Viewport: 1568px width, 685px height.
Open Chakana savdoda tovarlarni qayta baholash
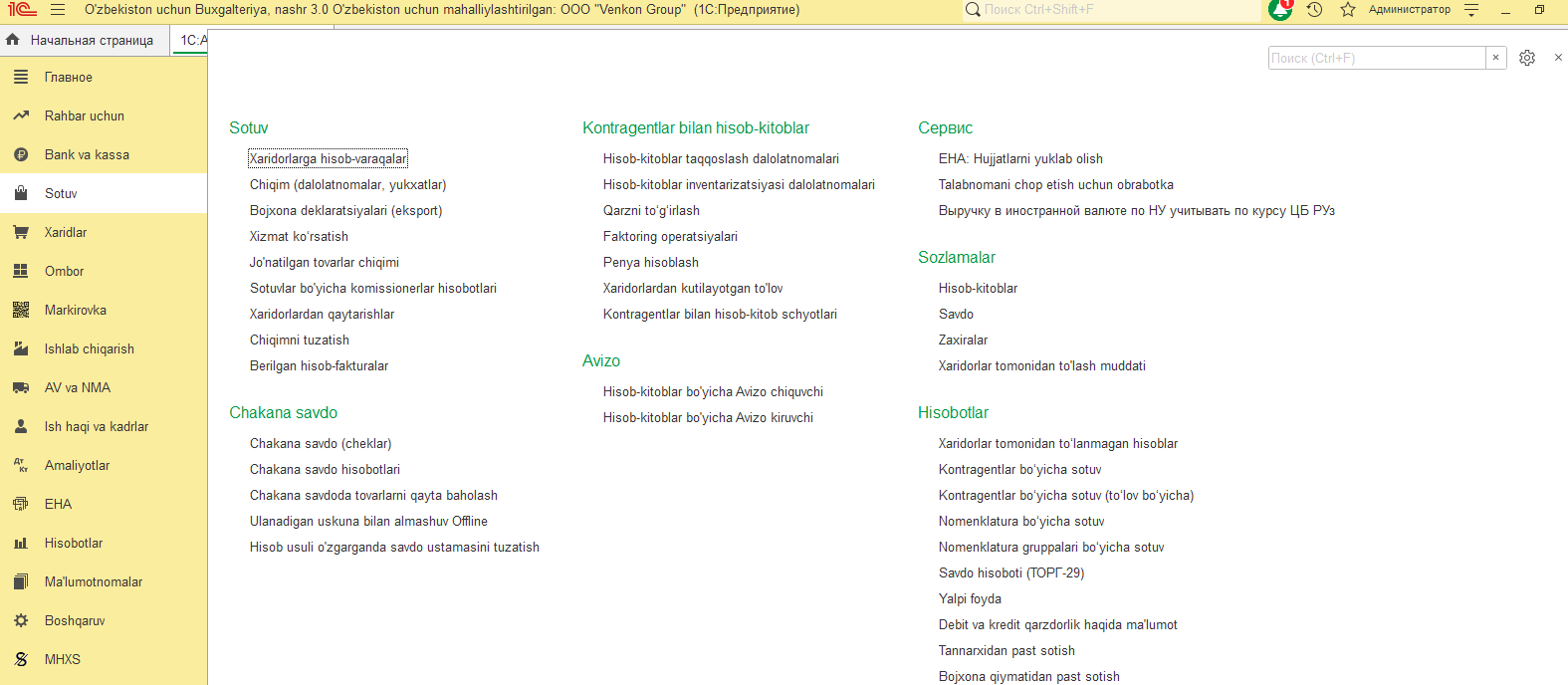coord(373,495)
